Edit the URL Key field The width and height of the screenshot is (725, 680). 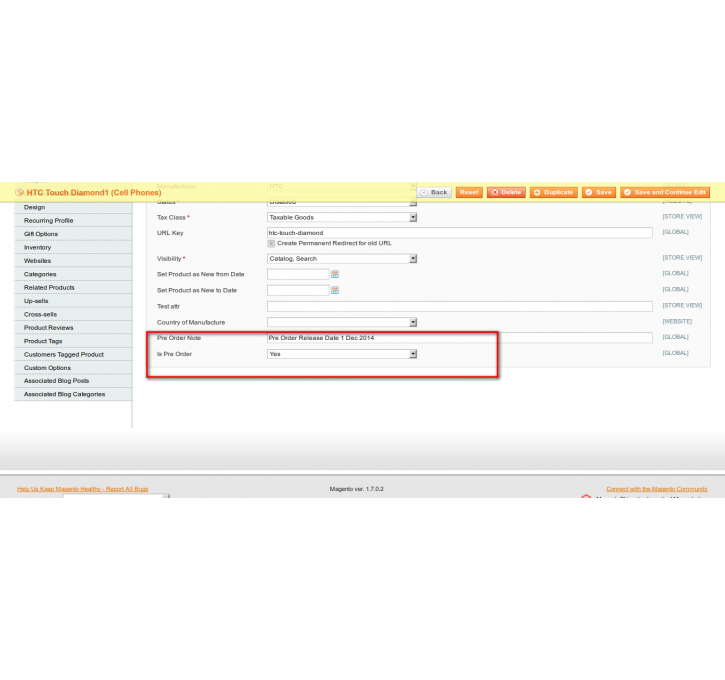tap(460, 233)
